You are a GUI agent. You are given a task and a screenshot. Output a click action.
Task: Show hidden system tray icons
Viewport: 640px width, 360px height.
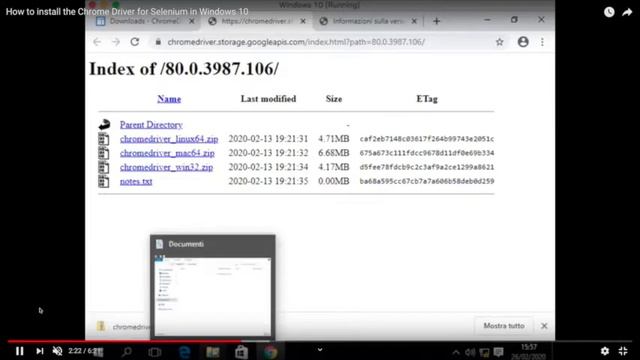456,352
